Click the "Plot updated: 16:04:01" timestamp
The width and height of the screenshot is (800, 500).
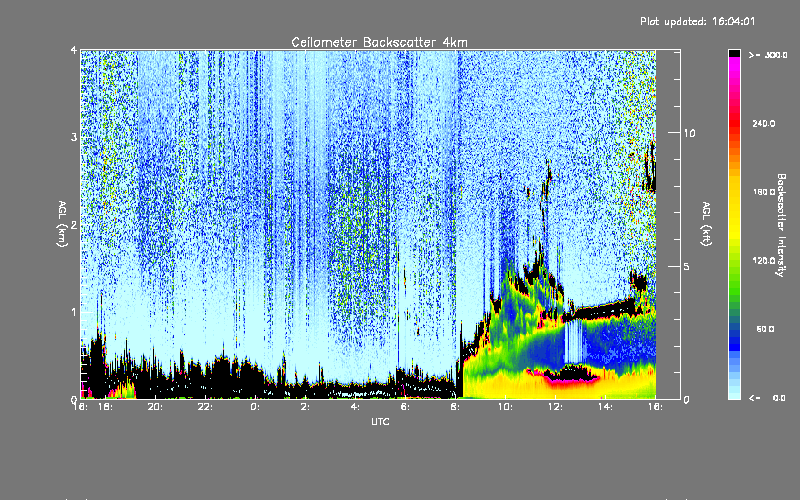697,21
